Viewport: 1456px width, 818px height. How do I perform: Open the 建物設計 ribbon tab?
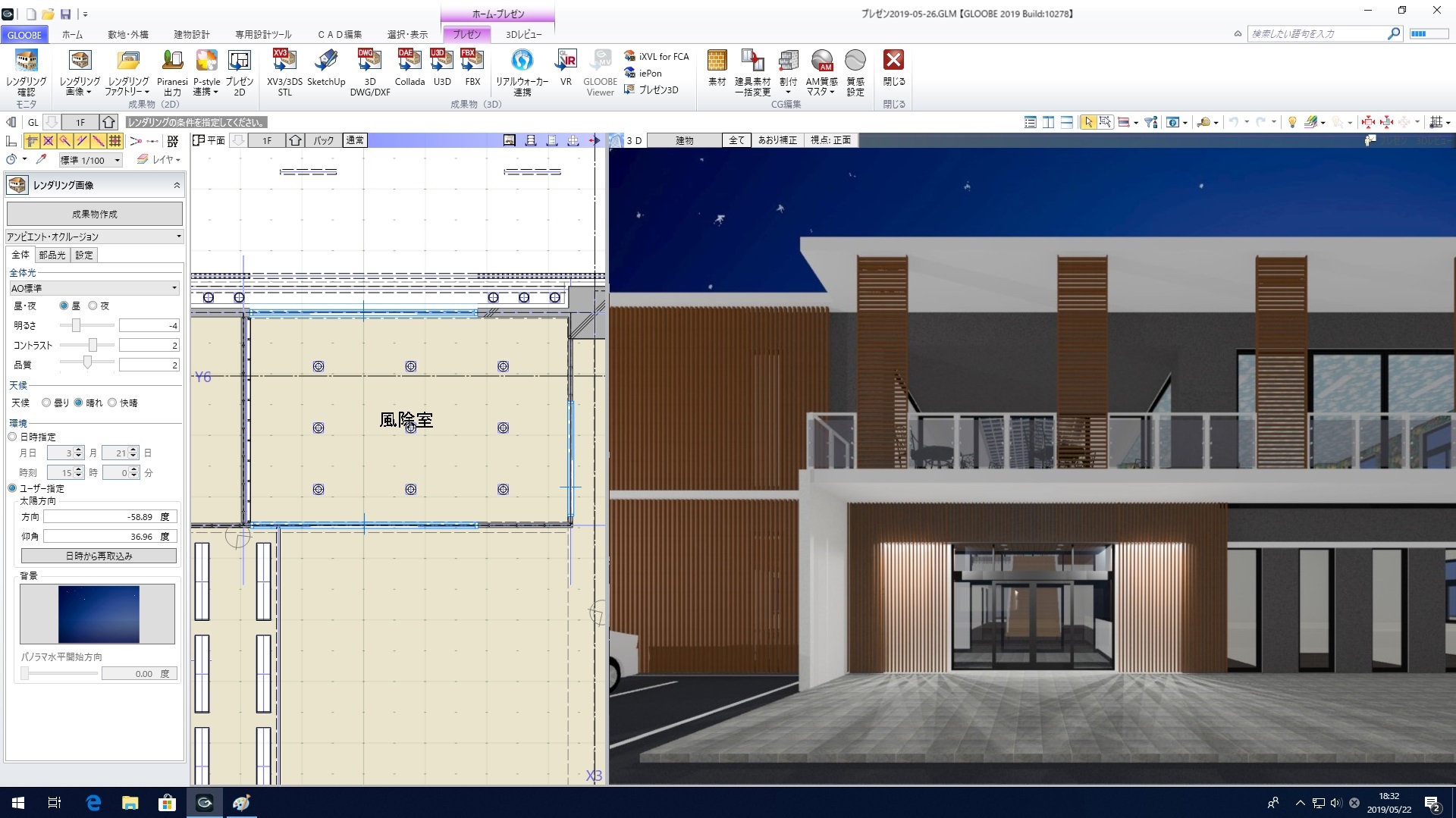[192, 34]
